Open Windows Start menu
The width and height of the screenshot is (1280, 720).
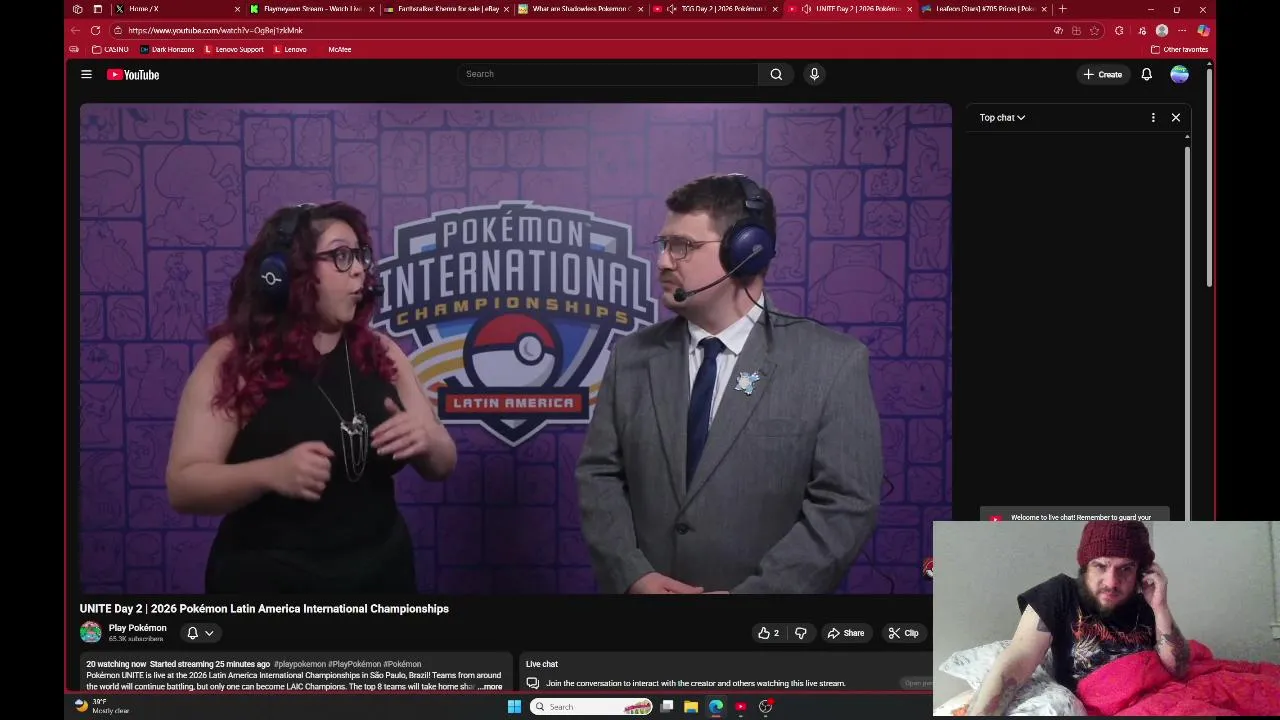(x=514, y=706)
